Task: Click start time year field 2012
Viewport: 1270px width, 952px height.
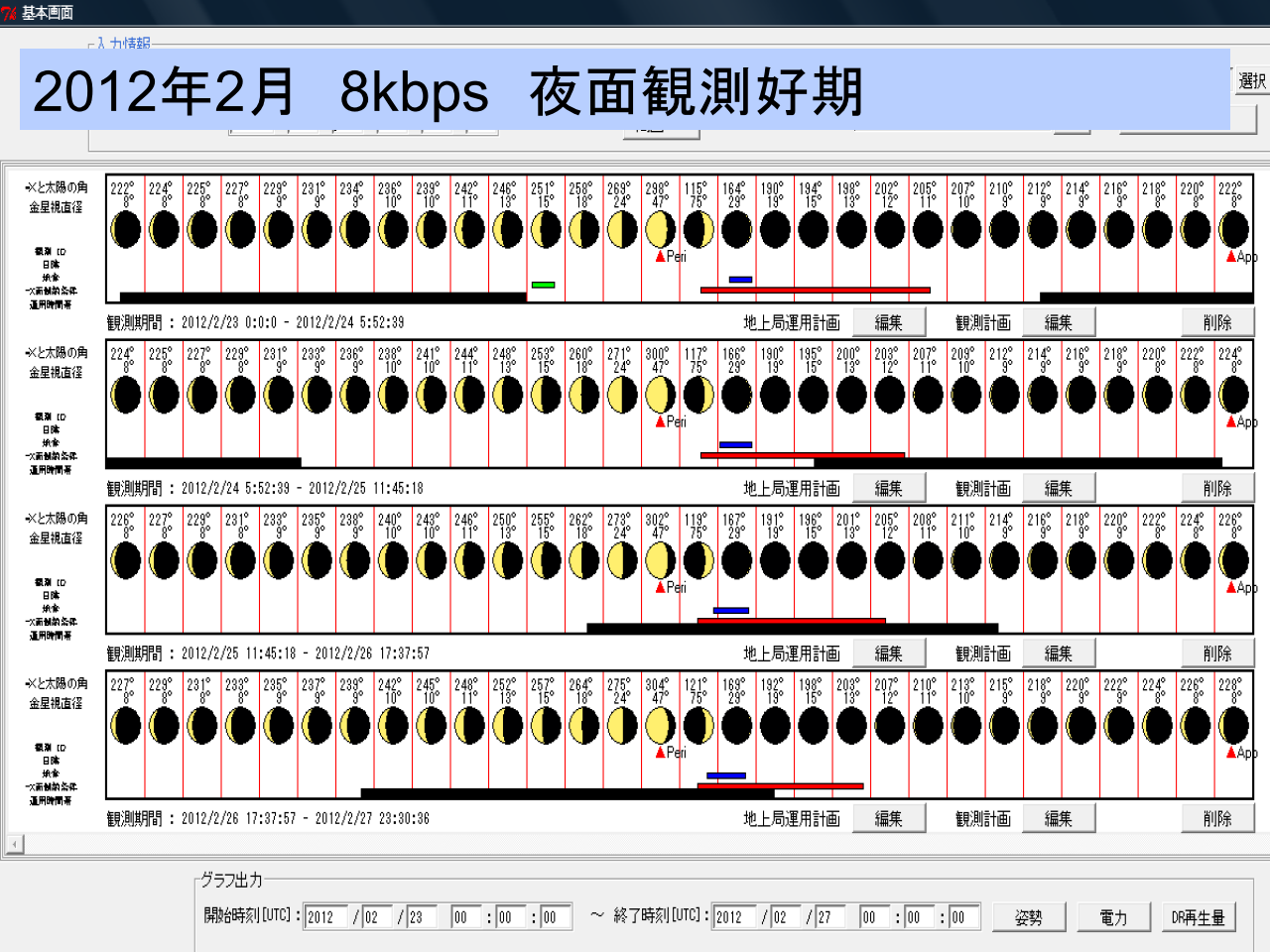Action: click(x=327, y=917)
